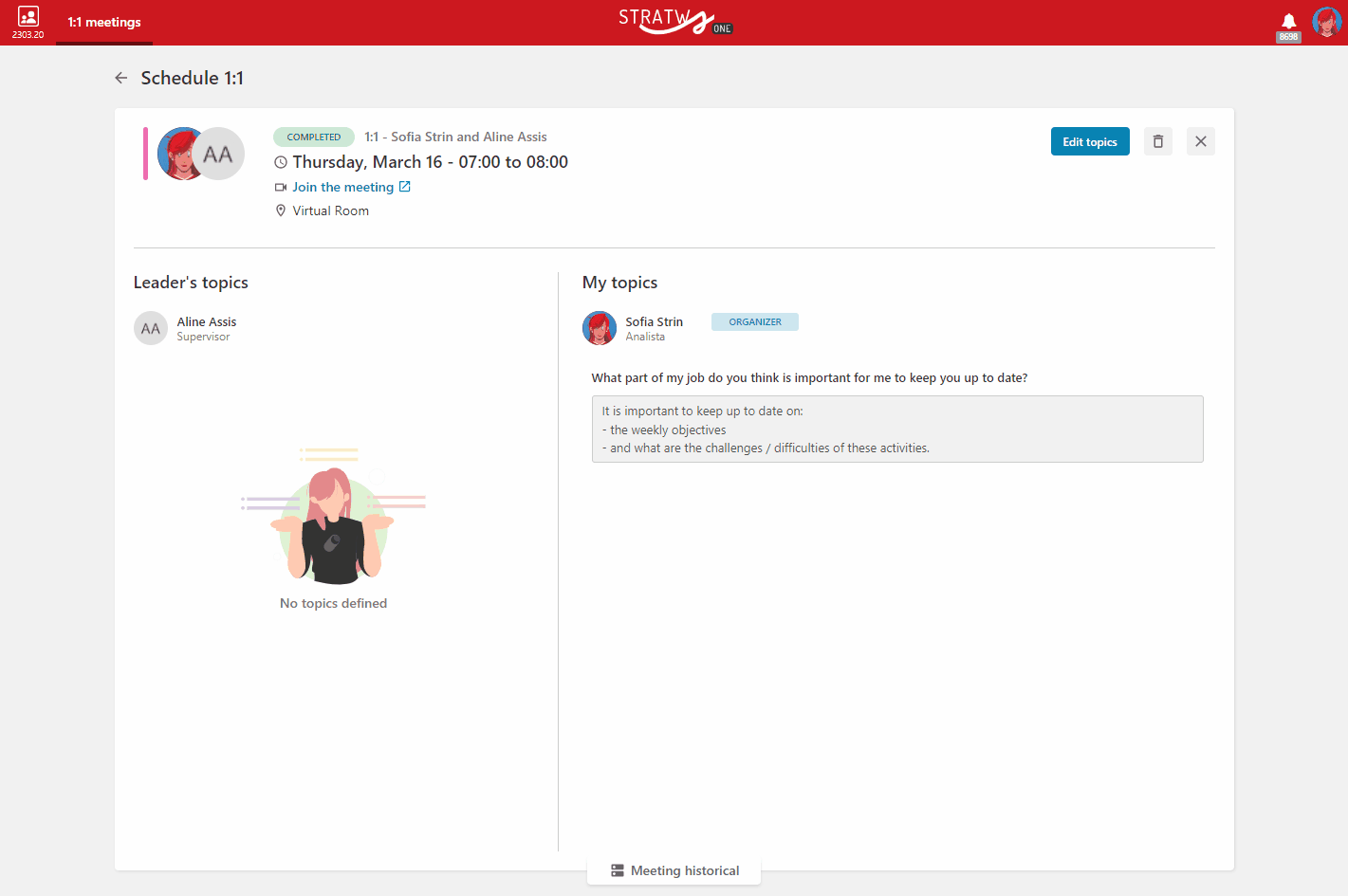The height and width of the screenshot is (896, 1348).
Task: Click the answer box about weekly objectives
Action: coord(897,429)
